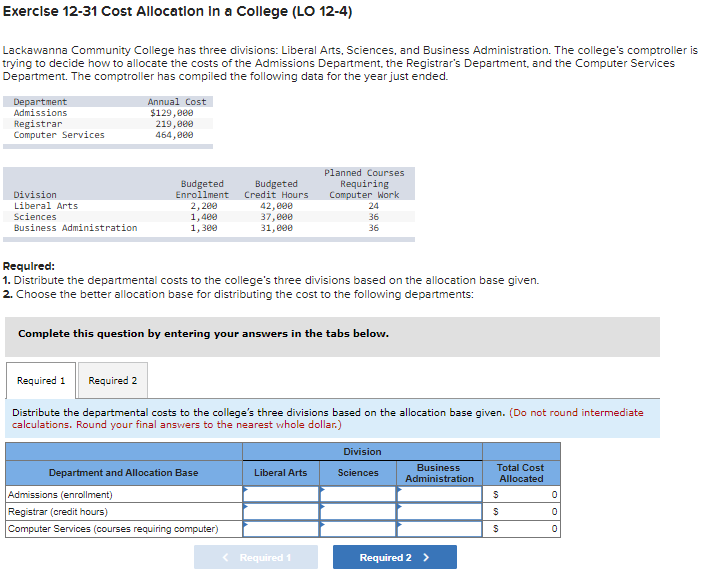Image resolution: width=714 pixels, height=583 pixels.
Task: Select the Admissions Liberal Arts input cell
Action: coord(281,494)
